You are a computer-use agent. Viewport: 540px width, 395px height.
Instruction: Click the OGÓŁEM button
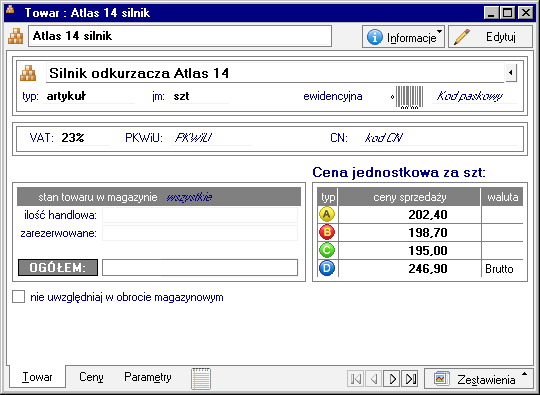(x=58, y=268)
